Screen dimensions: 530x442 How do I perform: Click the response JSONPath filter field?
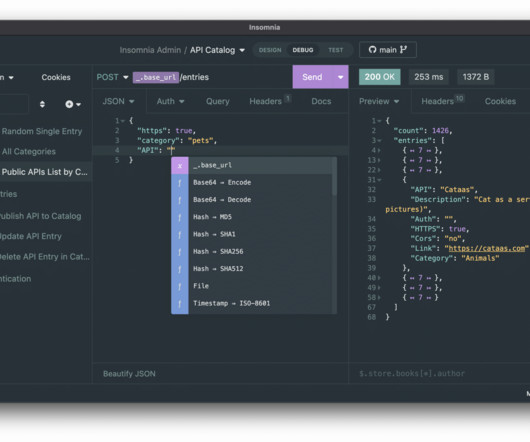[439, 373]
